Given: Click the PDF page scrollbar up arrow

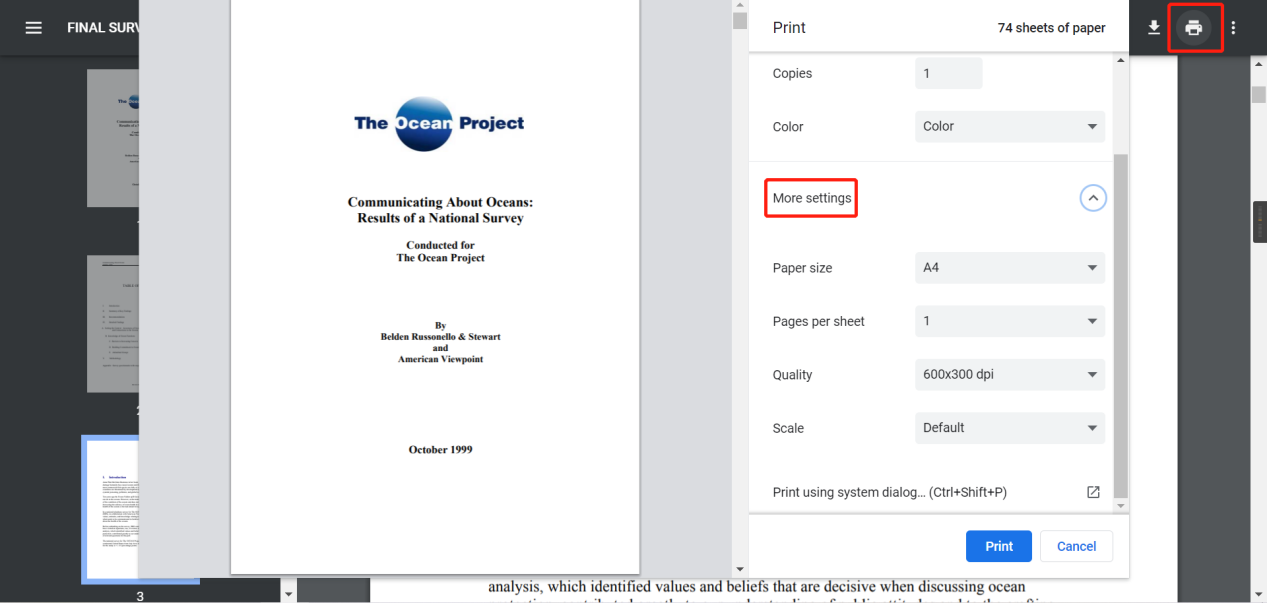Looking at the screenshot, I should tap(1259, 65).
